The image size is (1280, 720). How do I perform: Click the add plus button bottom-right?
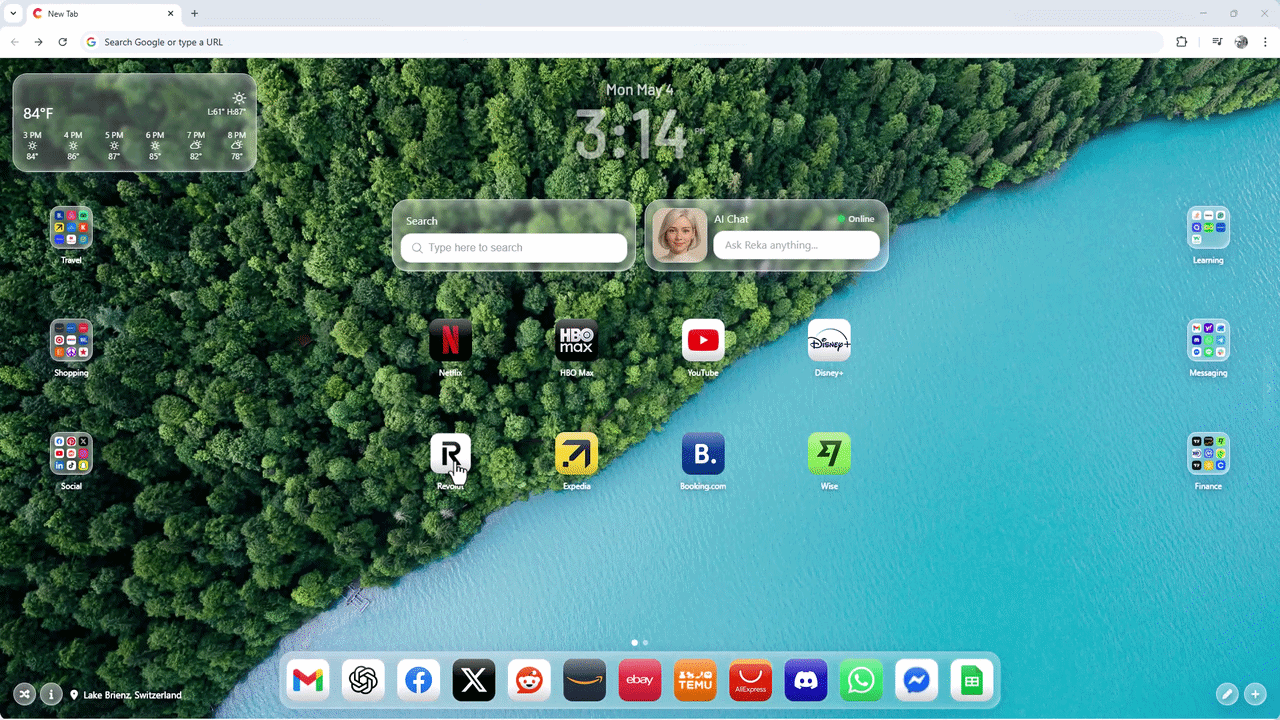(1256, 694)
